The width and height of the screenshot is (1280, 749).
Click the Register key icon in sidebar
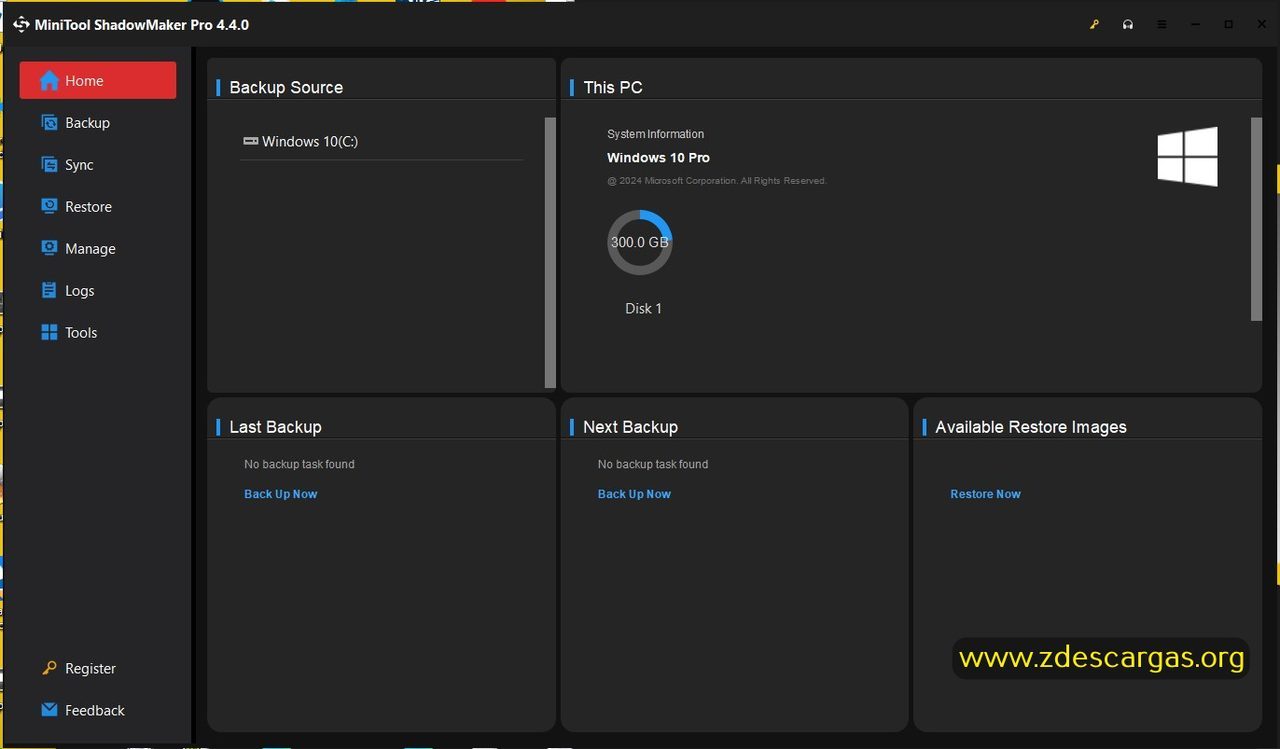click(49, 668)
